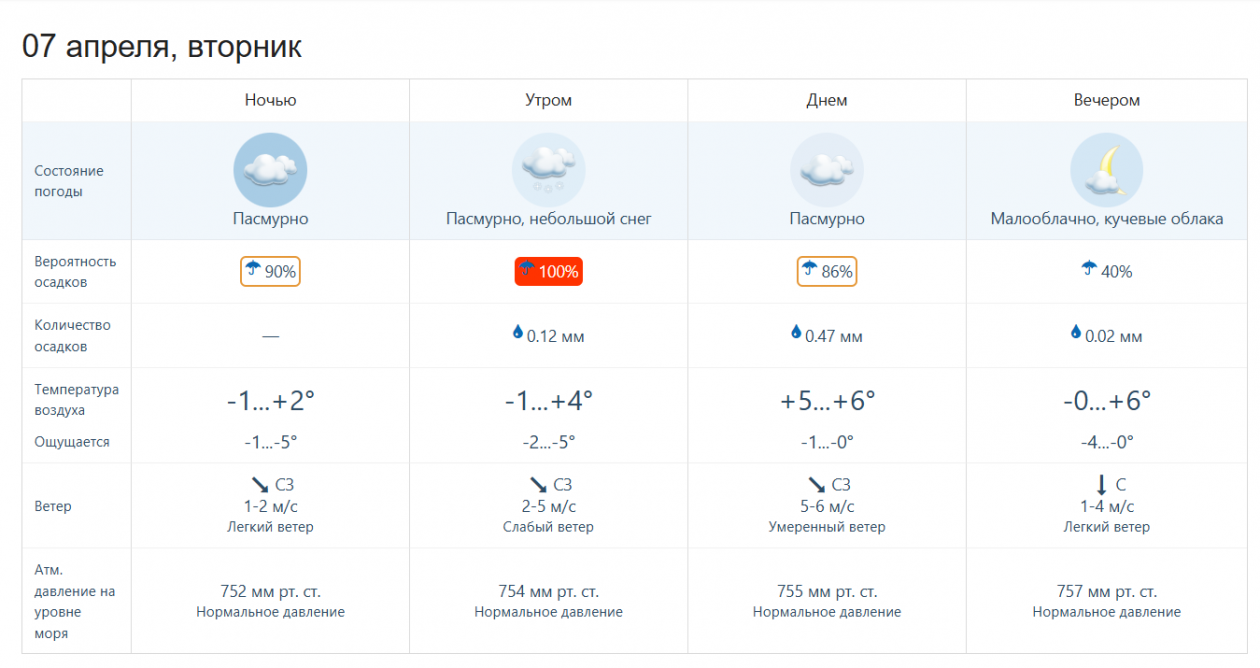
Task: Select the Вечером column header
Action: click(x=1106, y=100)
